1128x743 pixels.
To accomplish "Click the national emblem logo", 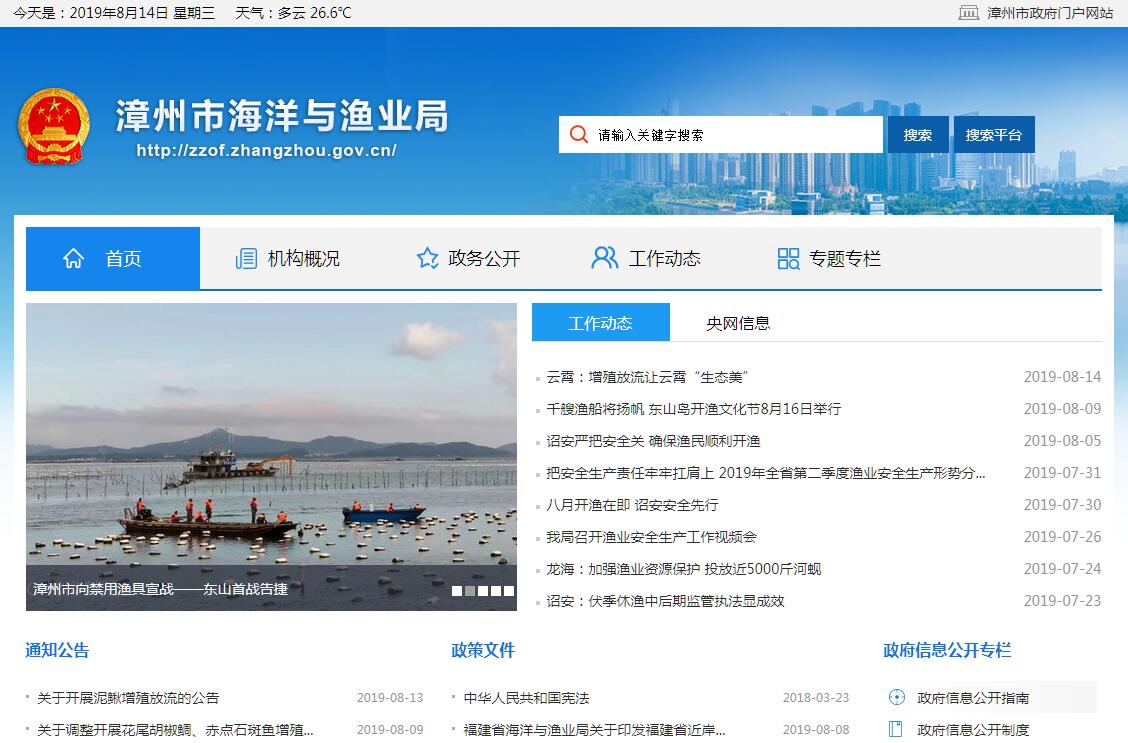I will pos(54,127).
